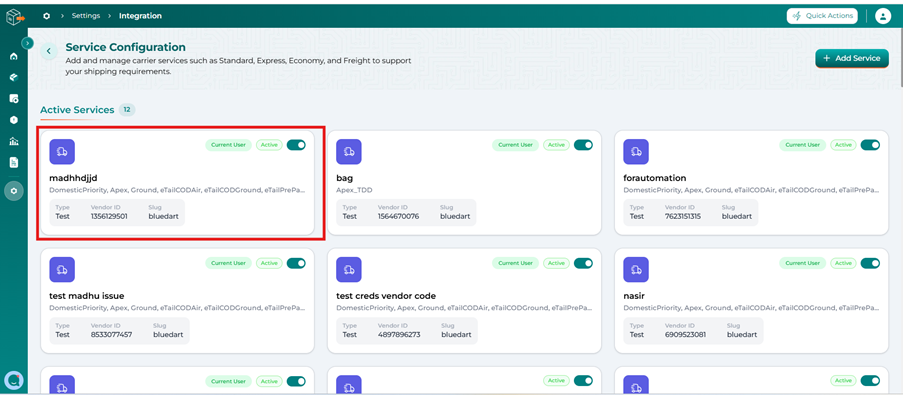Click the test madhu issue card title
903x395 pixels.
click(x=87, y=296)
